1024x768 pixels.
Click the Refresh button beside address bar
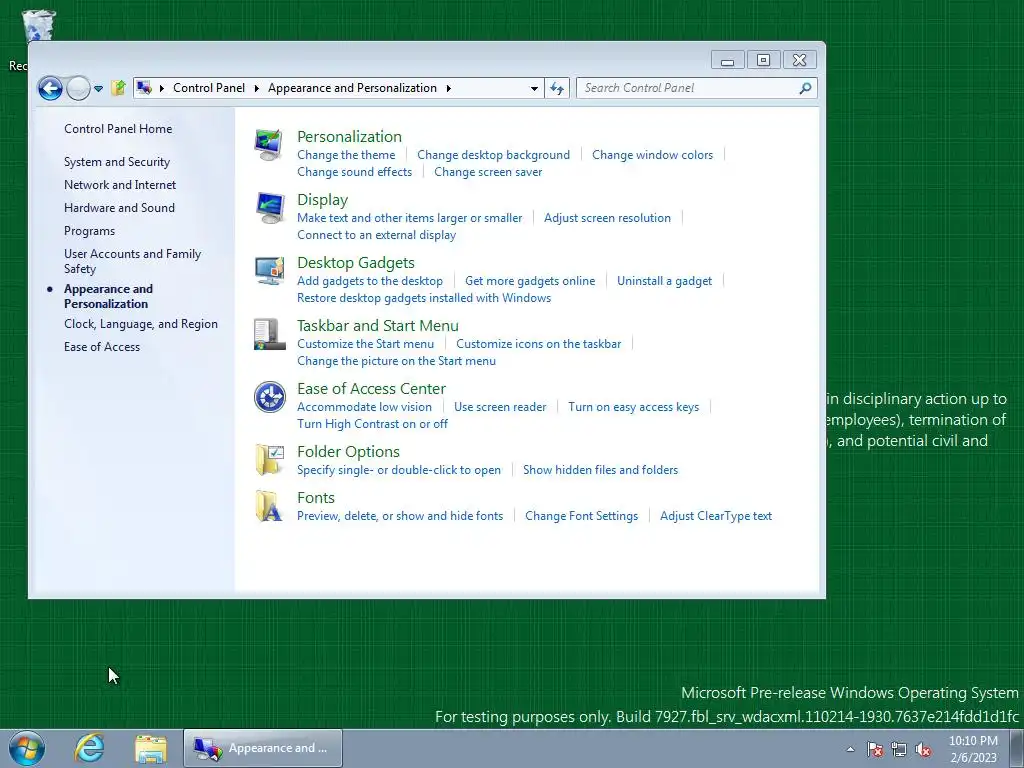(557, 88)
